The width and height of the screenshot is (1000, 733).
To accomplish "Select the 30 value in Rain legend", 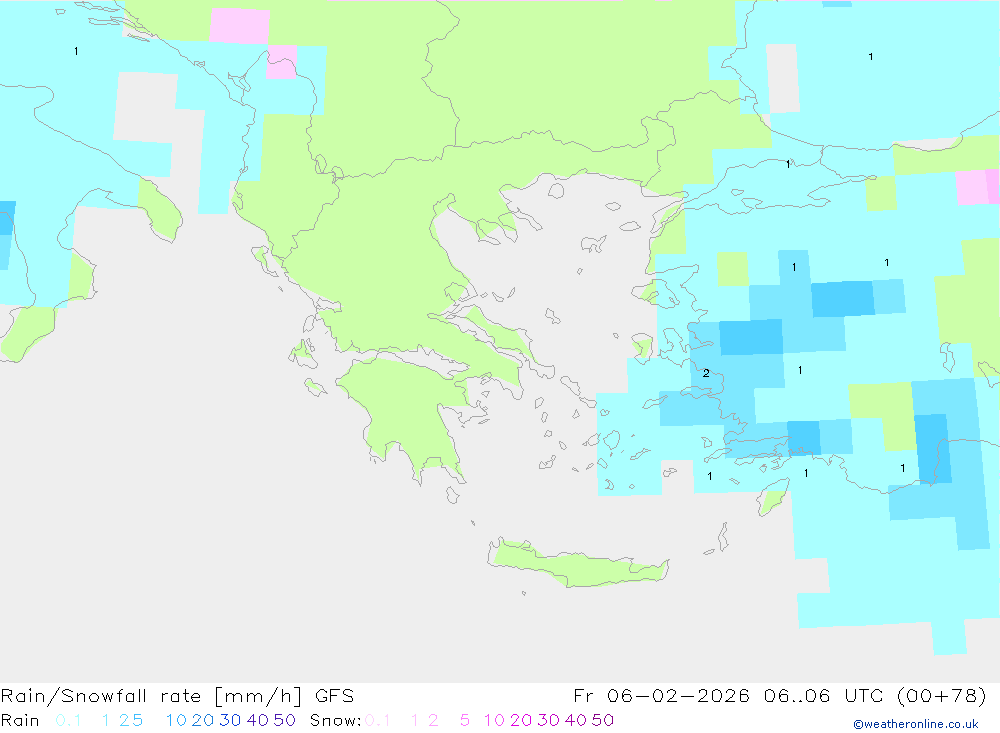I will pyautogui.click(x=230, y=720).
